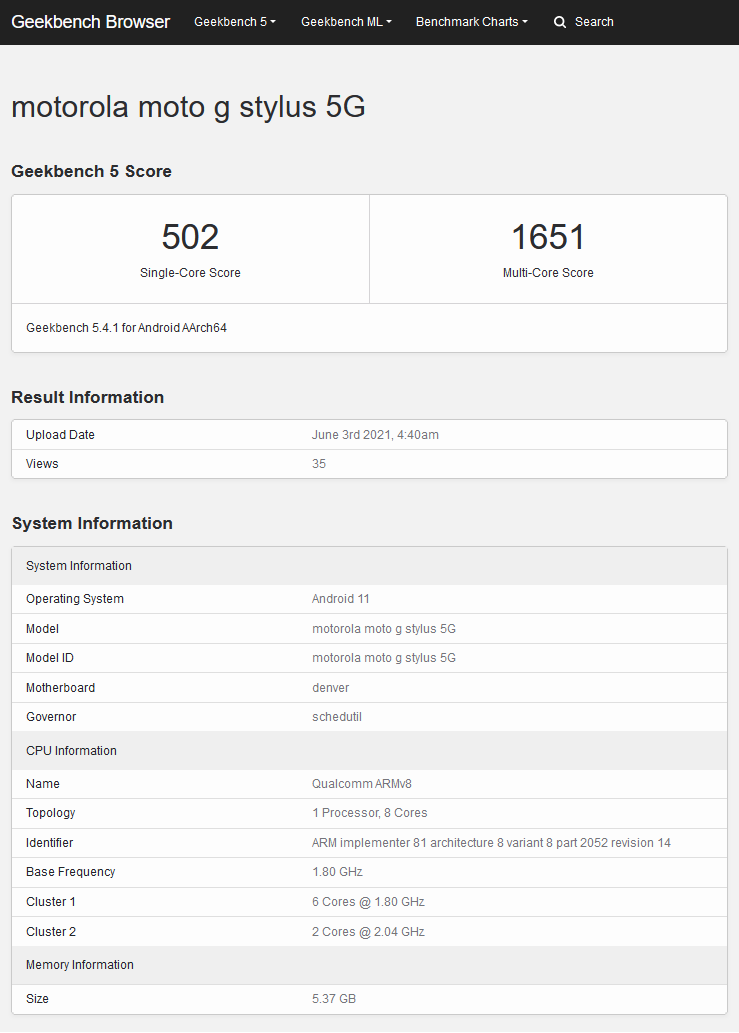Go to Geekbench Browser home
Viewport: 739px width, 1033px height.
coord(90,22)
